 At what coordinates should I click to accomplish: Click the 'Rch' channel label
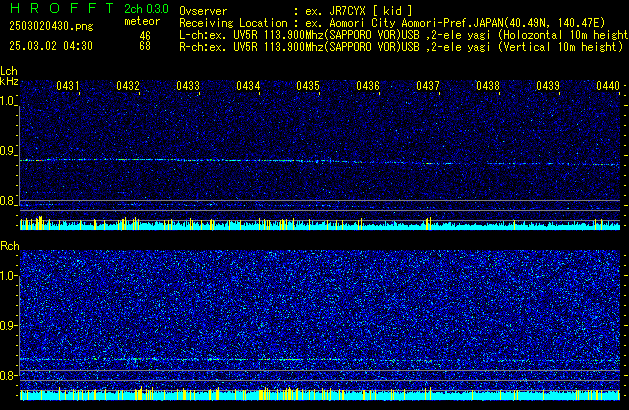(x=10, y=246)
